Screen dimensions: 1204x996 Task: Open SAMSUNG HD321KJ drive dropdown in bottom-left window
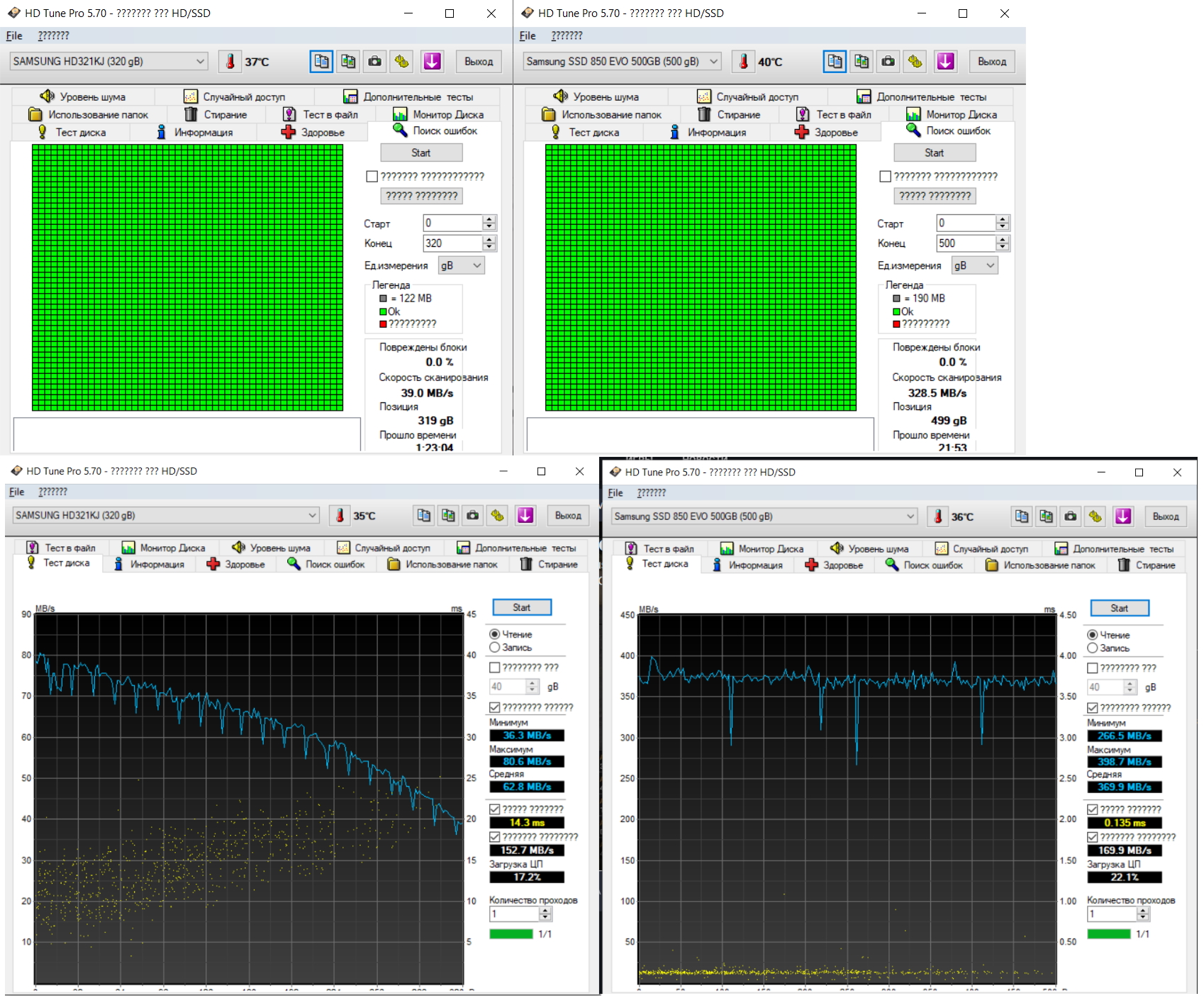pyautogui.click(x=166, y=516)
